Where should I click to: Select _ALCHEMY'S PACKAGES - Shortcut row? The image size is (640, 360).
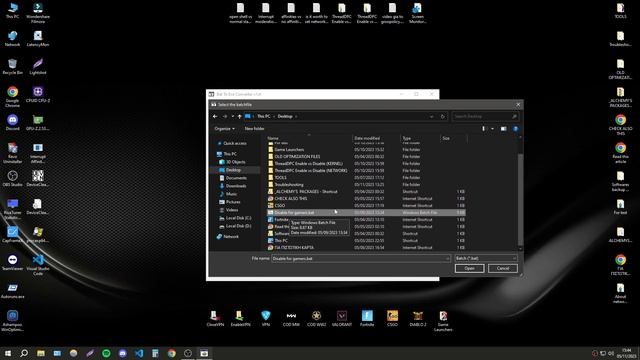[366, 191]
